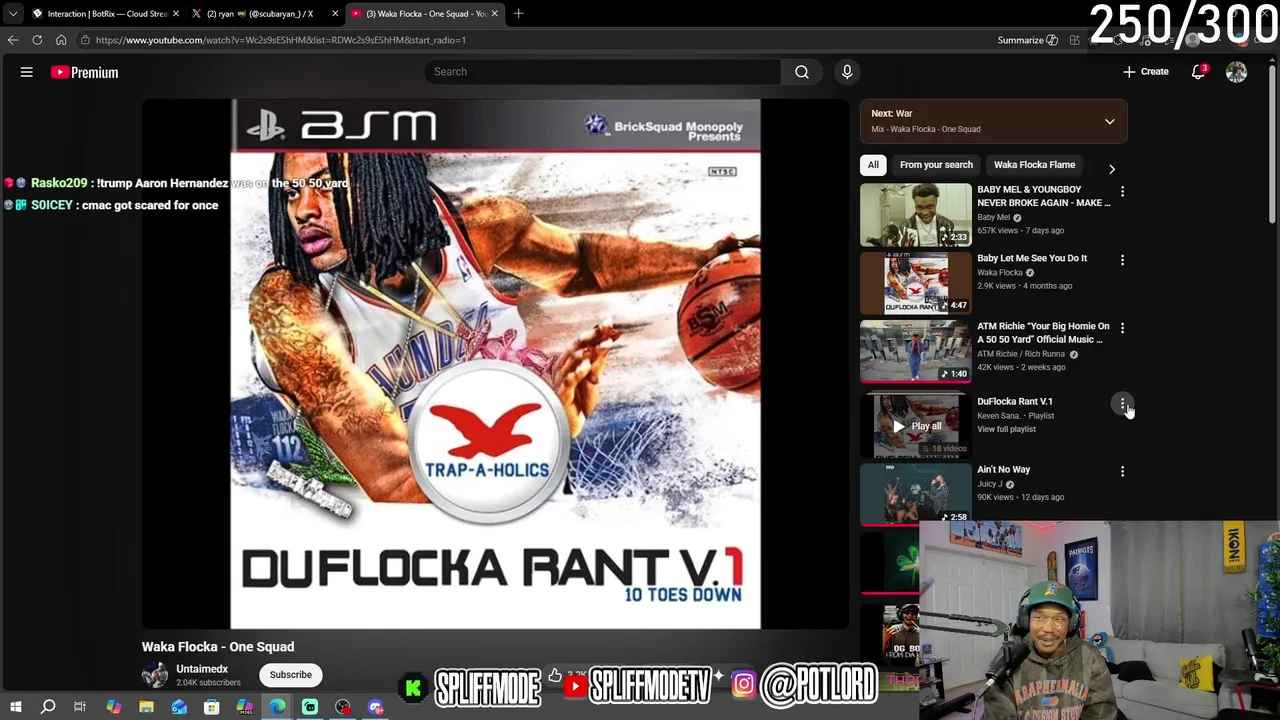Go back with the browser back arrow
1280x720 pixels.
[x=13, y=40]
